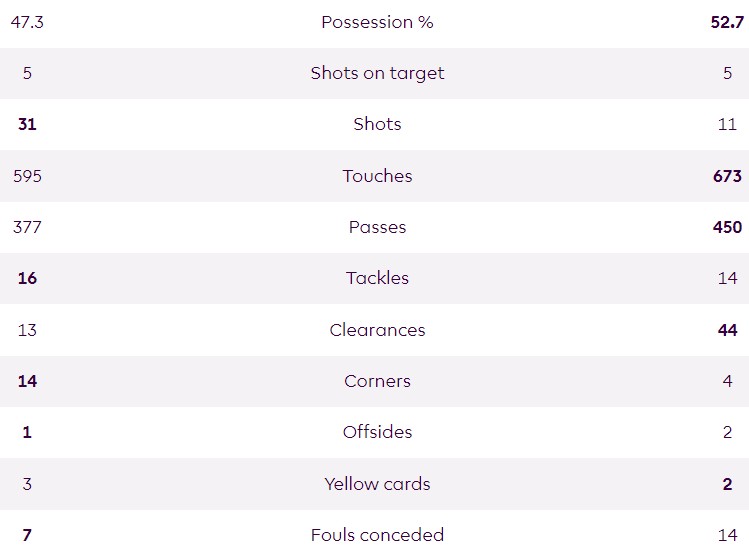Click the bold 450 passes value

(727, 227)
